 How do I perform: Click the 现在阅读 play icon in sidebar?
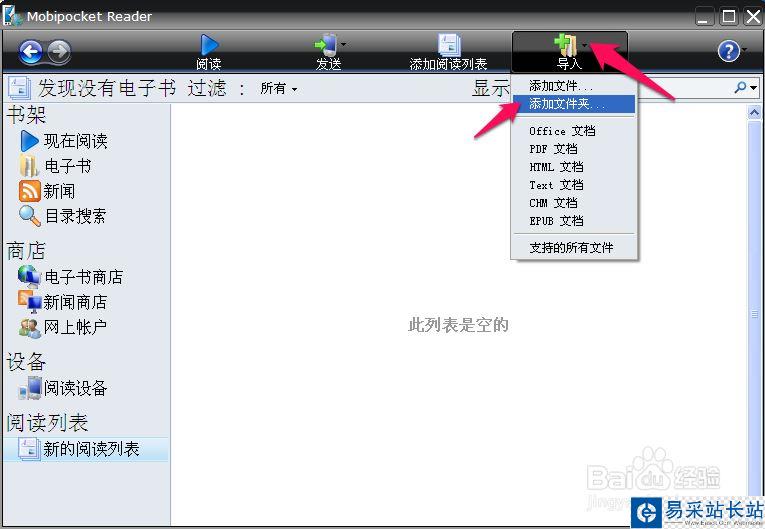click(x=29, y=141)
